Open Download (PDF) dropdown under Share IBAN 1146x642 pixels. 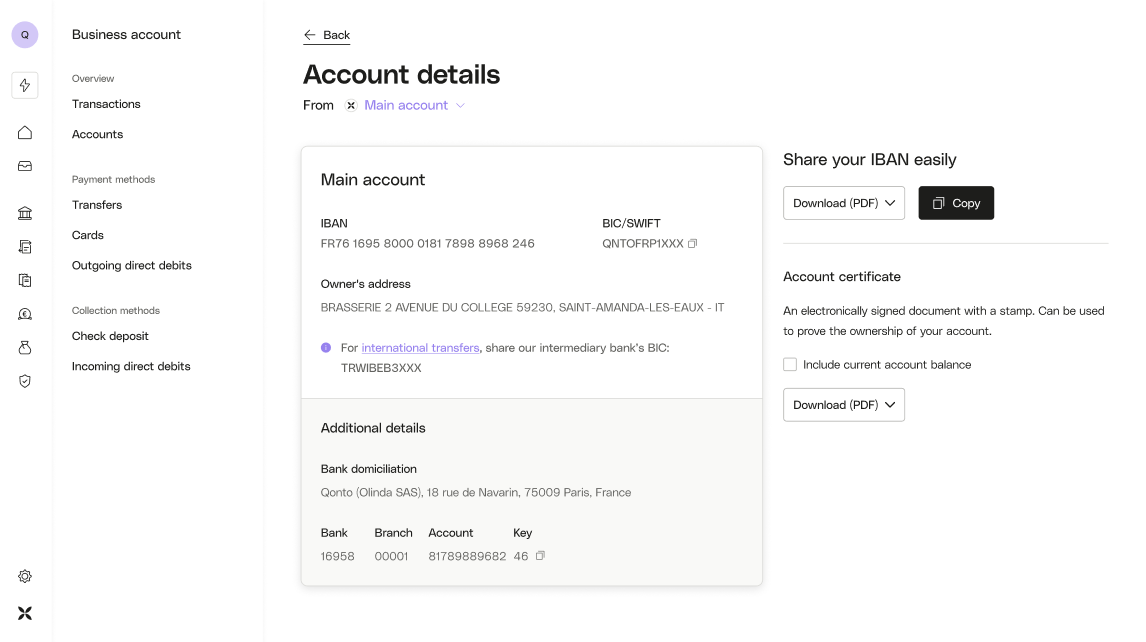[843, 203]
